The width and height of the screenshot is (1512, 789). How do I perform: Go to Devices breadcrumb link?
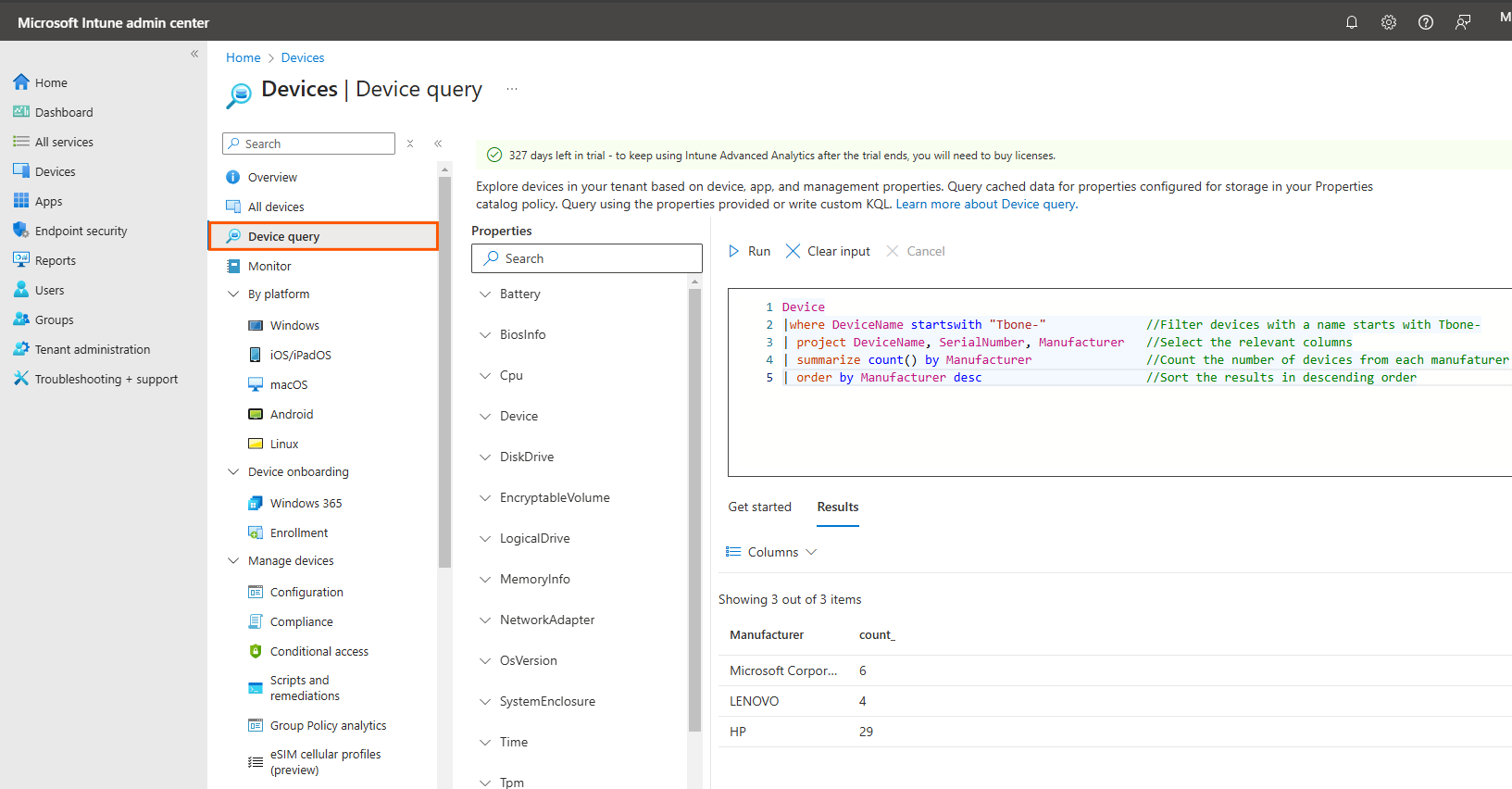pyautogui.click(x=303, y=57)
